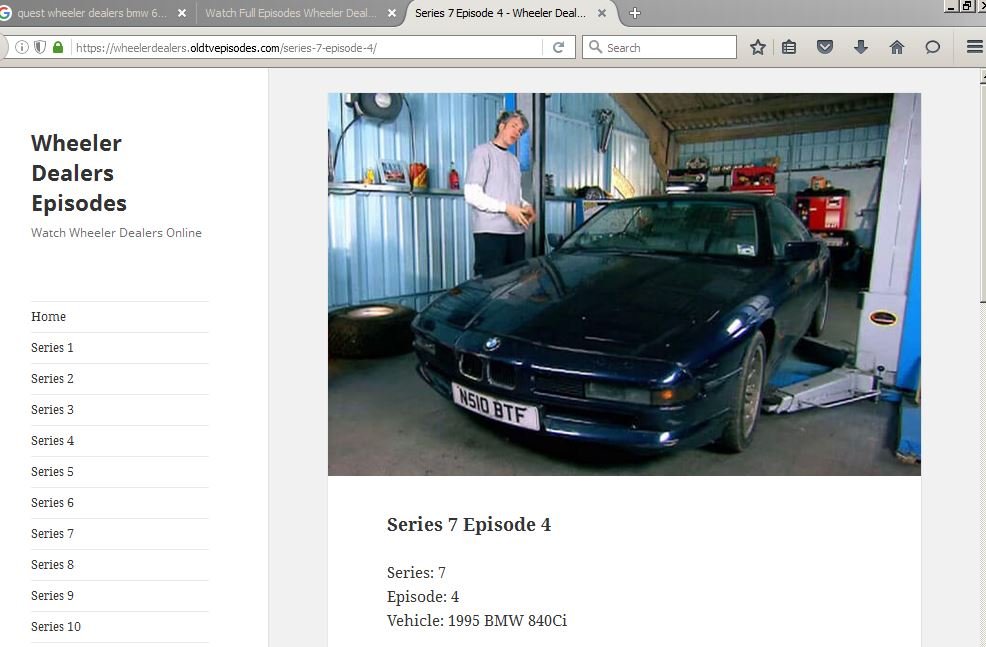Reload the current page

tap(558, 48)
